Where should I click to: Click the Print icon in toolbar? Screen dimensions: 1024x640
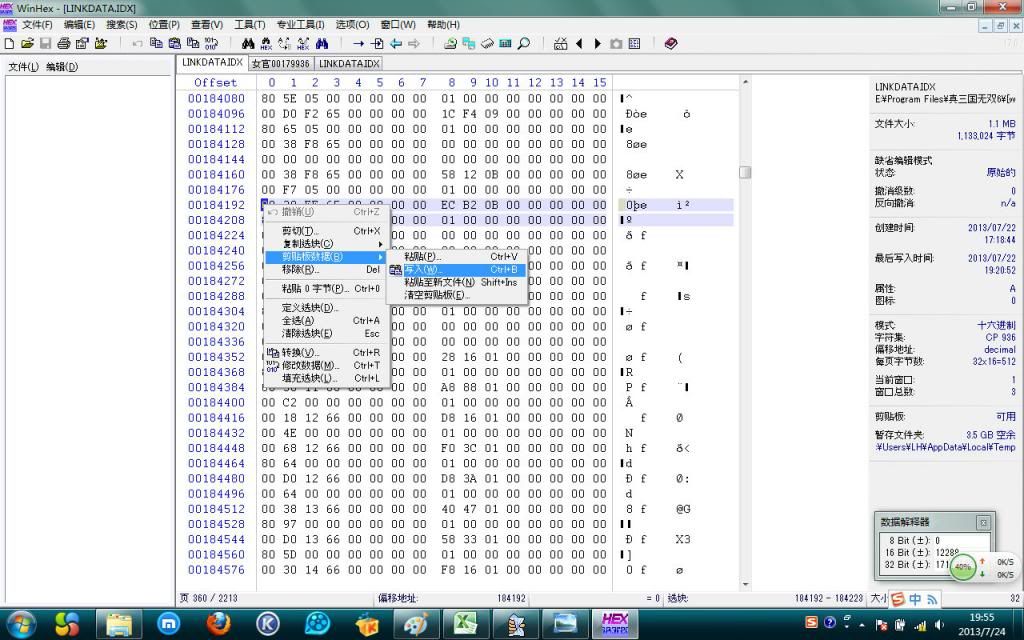[63, 44]
